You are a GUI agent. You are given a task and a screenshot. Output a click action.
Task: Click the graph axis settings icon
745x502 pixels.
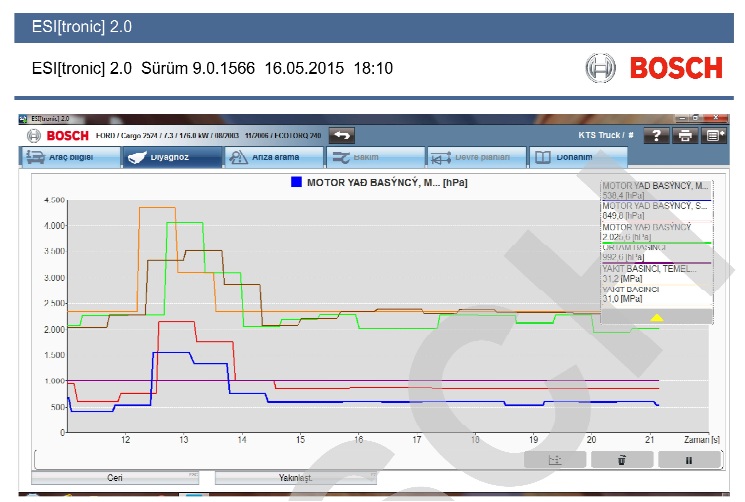554,460
